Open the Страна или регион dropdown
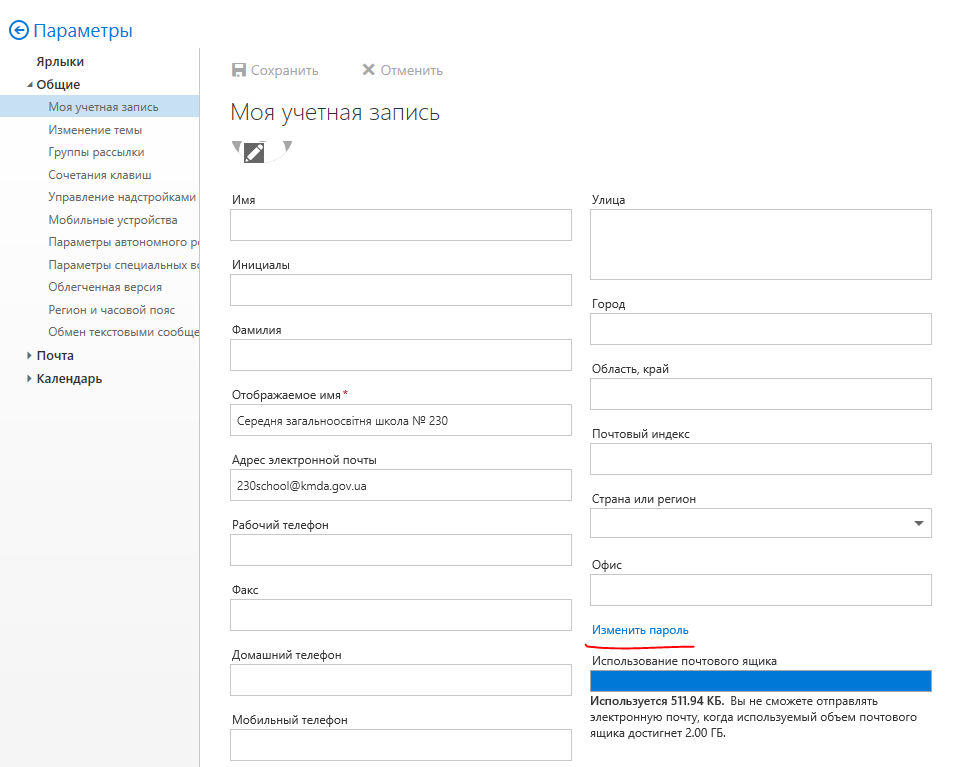971x767 pixels. point(918,523)
